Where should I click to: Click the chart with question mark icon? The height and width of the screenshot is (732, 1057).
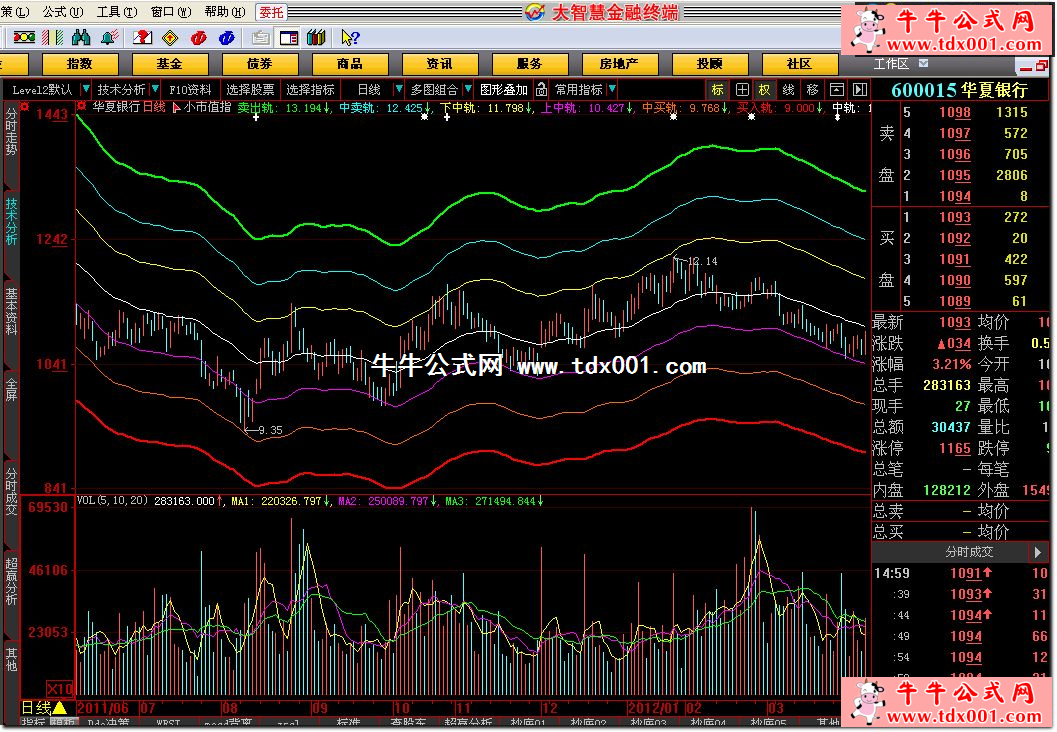click(x=142, y=38)
